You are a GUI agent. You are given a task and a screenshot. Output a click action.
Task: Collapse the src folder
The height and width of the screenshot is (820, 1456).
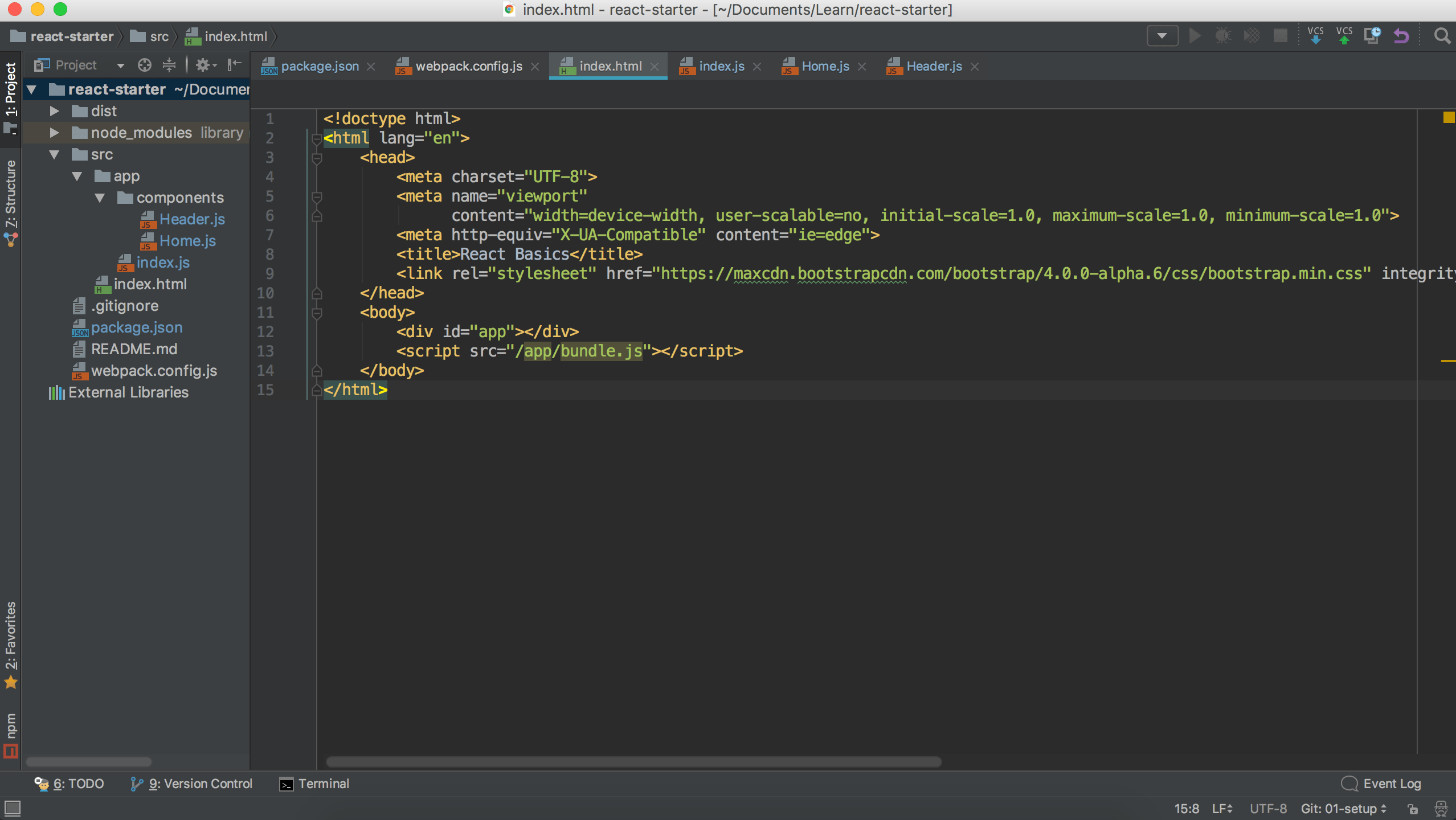(x=55, y=154)
